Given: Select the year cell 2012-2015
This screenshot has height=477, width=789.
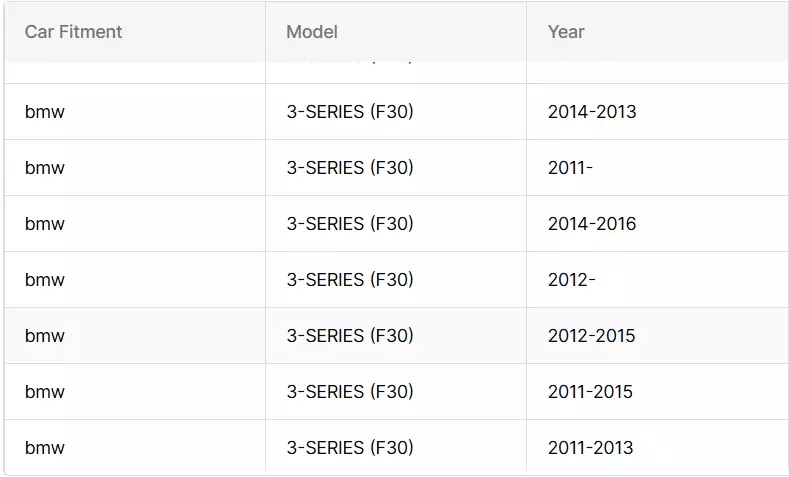Looking at the screenshot, I should coord(591,336).
